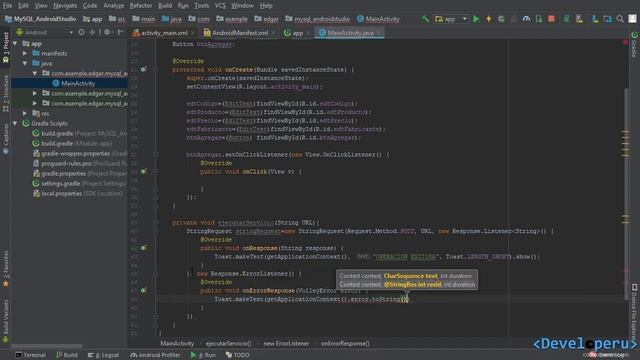Open gradle.properties file
Screen dimensions: 640x360
click(63, 173)
